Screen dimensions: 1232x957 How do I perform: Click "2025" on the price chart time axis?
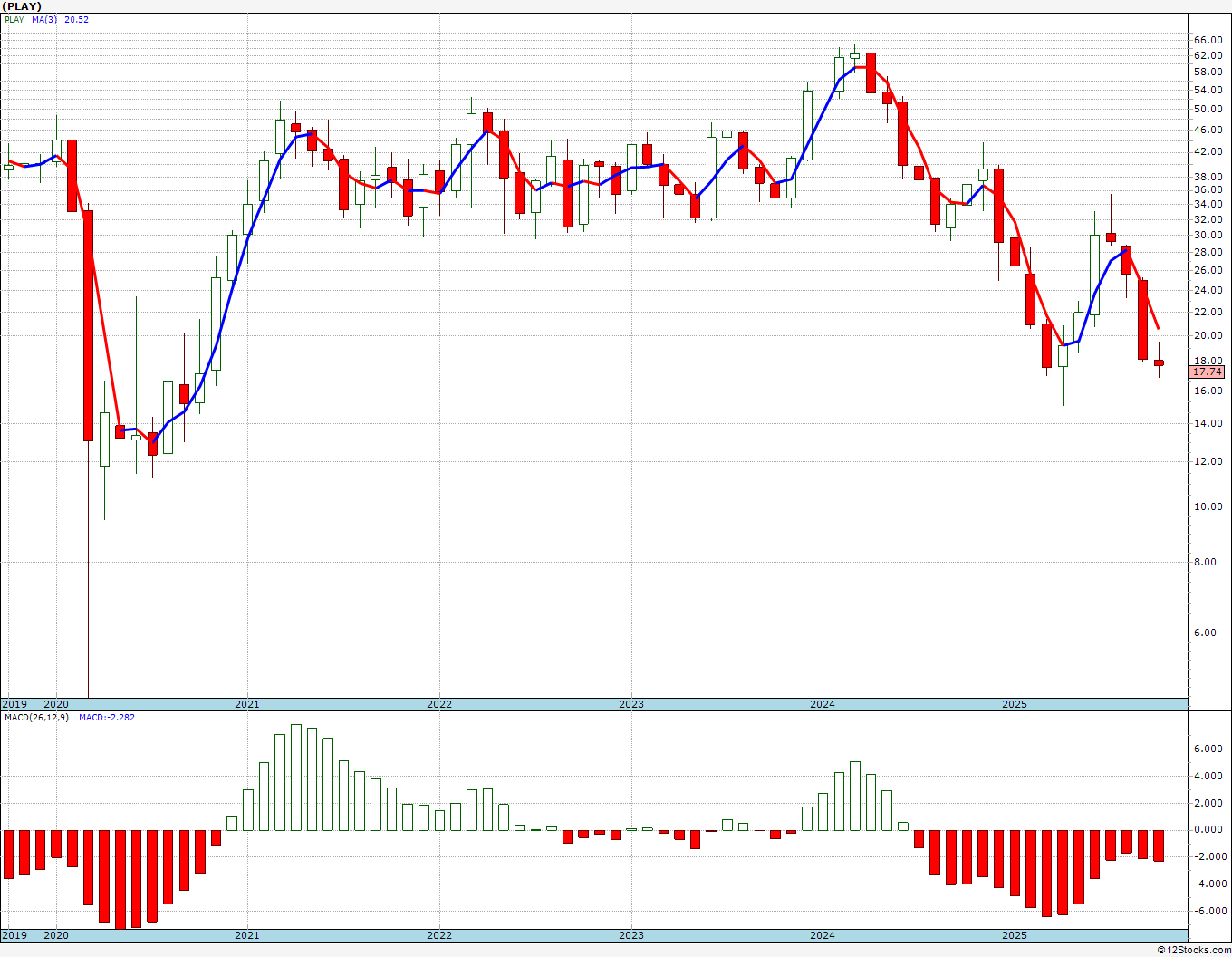point(1015,704)
